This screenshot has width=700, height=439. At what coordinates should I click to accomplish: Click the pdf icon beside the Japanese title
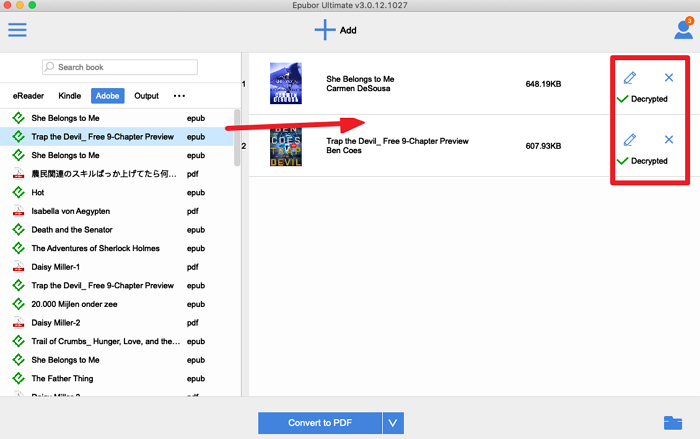click(18, 174)
